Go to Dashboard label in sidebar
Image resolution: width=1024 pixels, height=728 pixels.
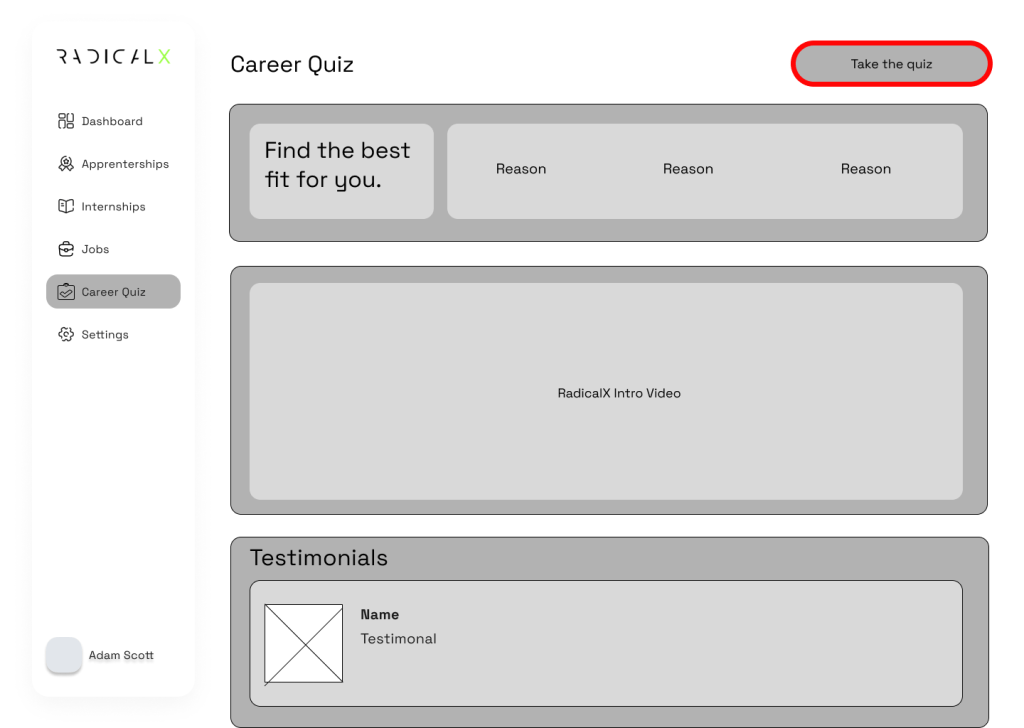112,121
